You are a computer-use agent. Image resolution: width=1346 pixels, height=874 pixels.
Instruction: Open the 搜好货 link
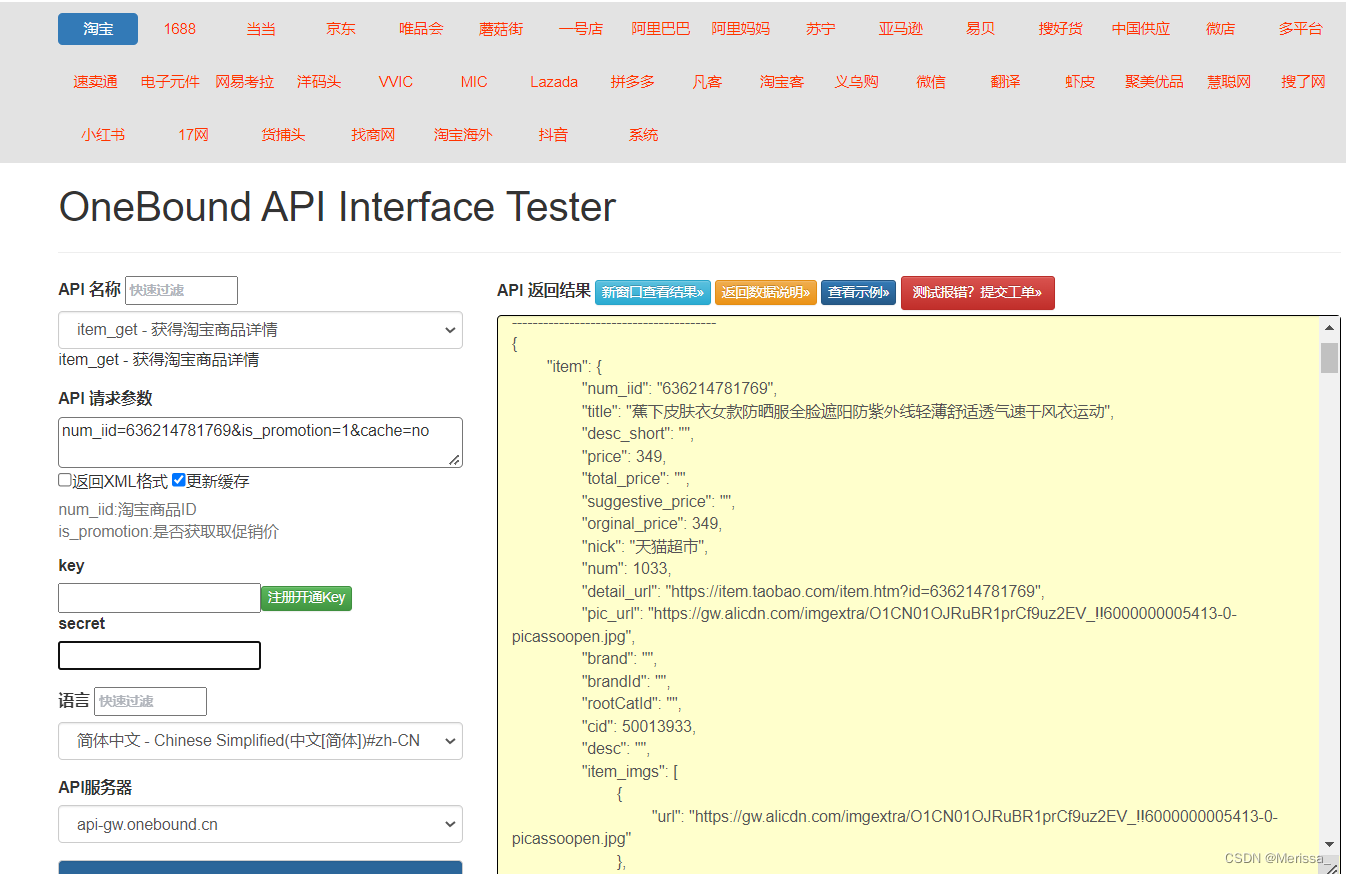coord(1061,29)
